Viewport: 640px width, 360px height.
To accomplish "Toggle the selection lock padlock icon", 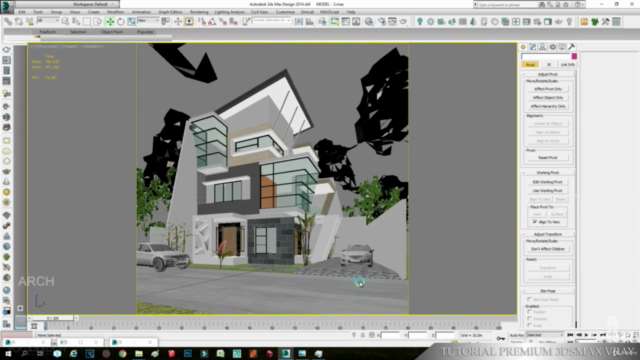I will coord(363,335).
